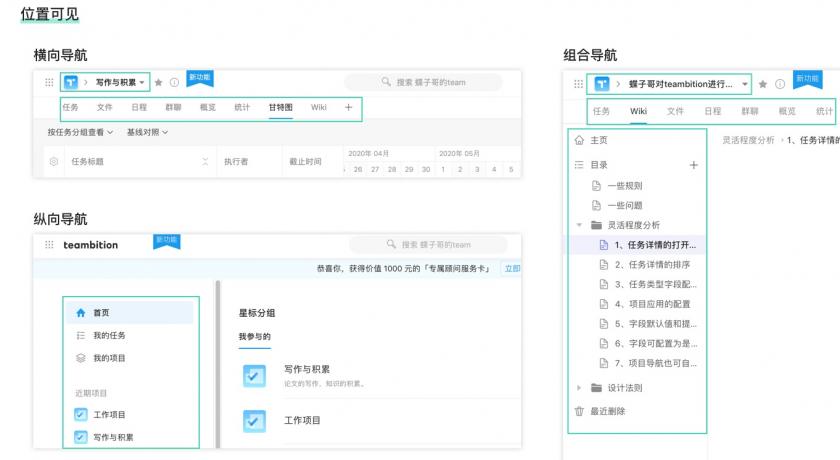
Task: Star the 写作与积累 project
Action: [159, 82]
